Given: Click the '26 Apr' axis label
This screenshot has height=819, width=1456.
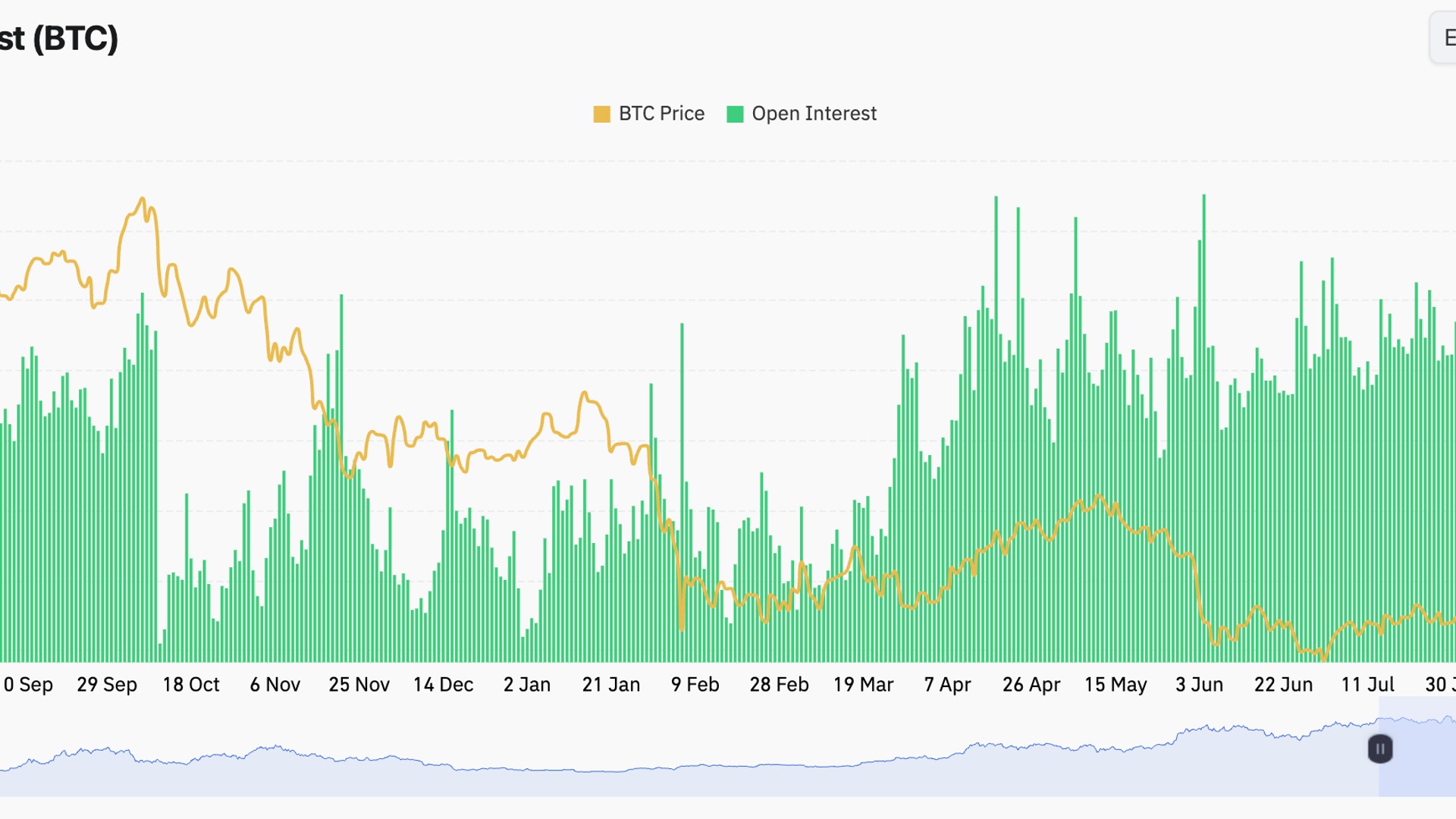Looking at the screenshot, I should click(1031, 685).
